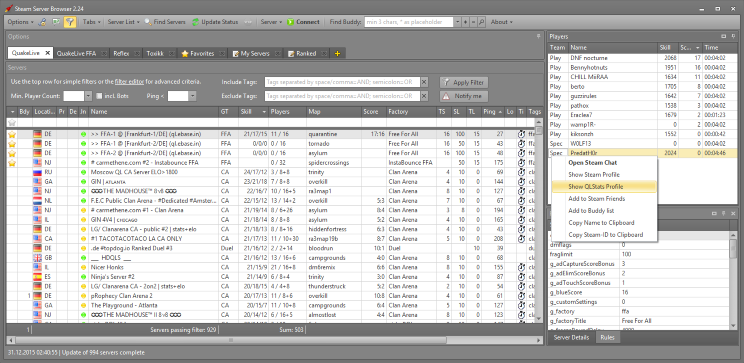Click the Spain flag of Ninja's Server #2
The height and width of the screenshot is (363, 744).
pos(37,277)
